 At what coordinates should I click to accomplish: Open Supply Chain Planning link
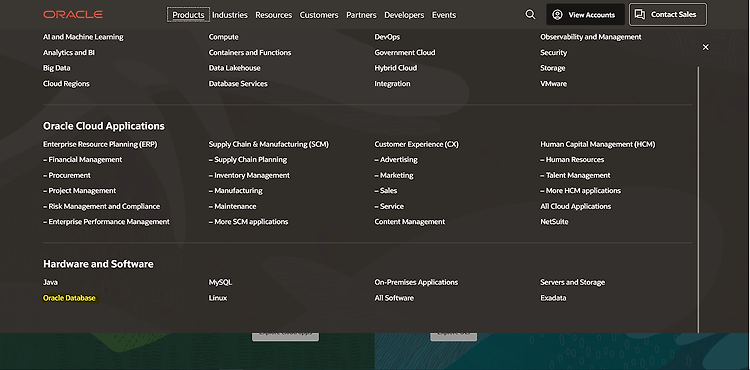248,160
